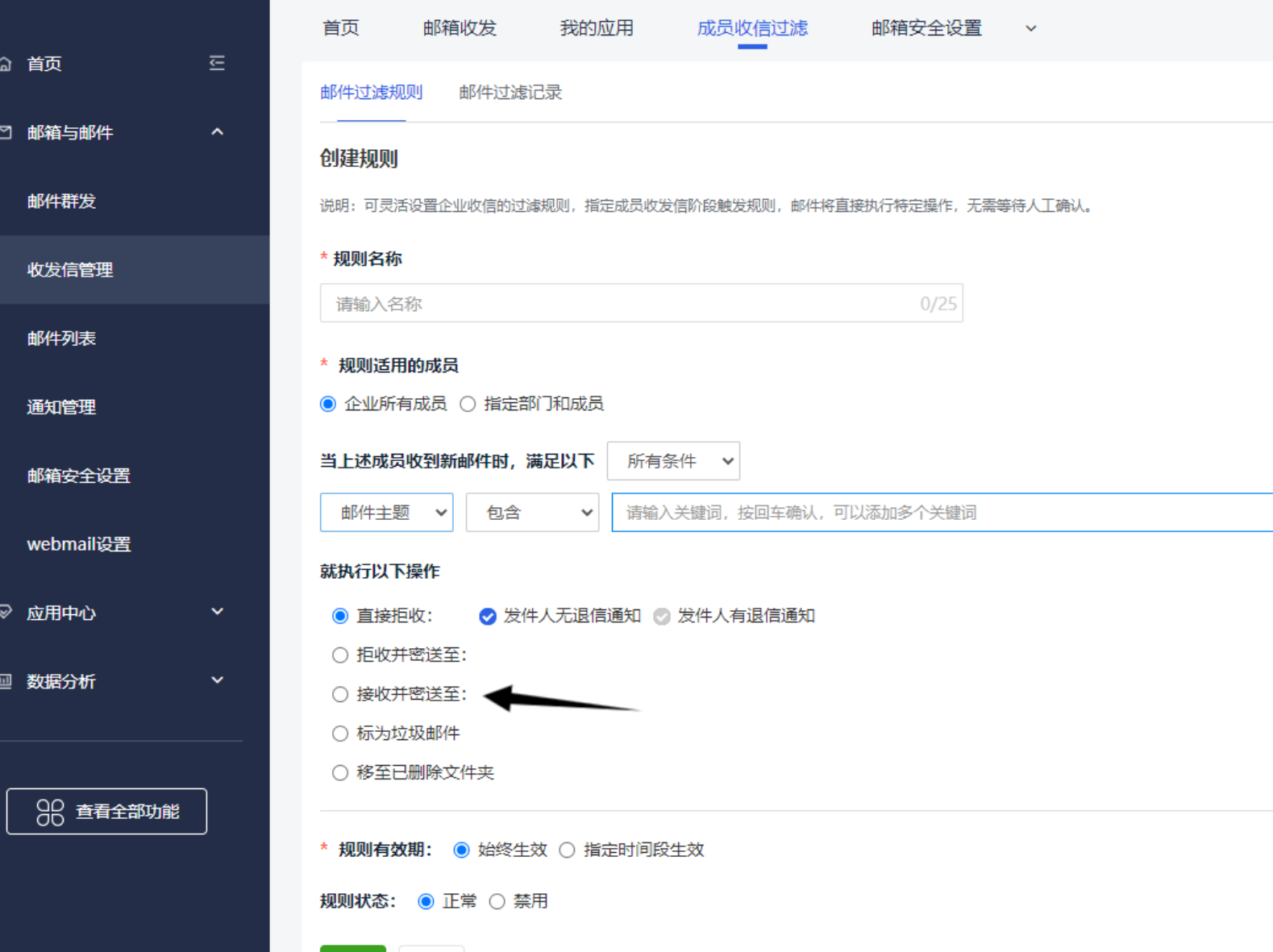Open the 邮件主题 field dropdown
This screenshot has width=1273, height=952.
coord(386,513)
